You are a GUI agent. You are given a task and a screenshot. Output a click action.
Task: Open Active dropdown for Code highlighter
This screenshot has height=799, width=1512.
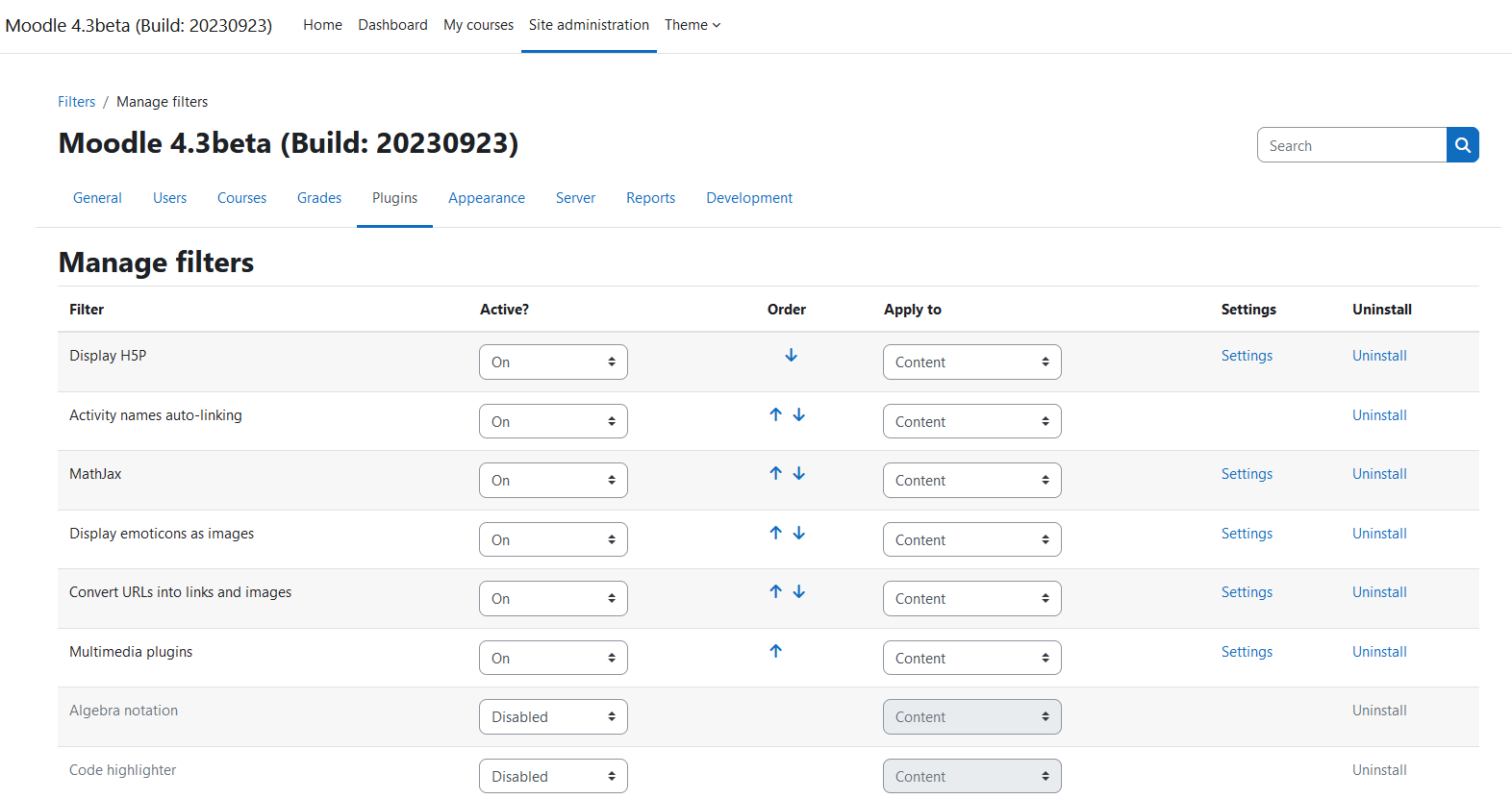(x=553, y=776)
